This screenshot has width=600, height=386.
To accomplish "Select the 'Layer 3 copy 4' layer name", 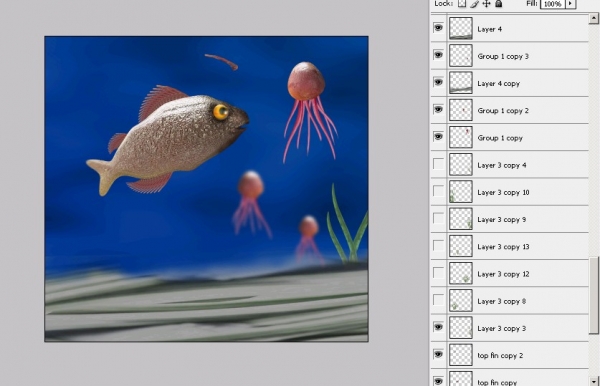I will click(x=502, y=165).
